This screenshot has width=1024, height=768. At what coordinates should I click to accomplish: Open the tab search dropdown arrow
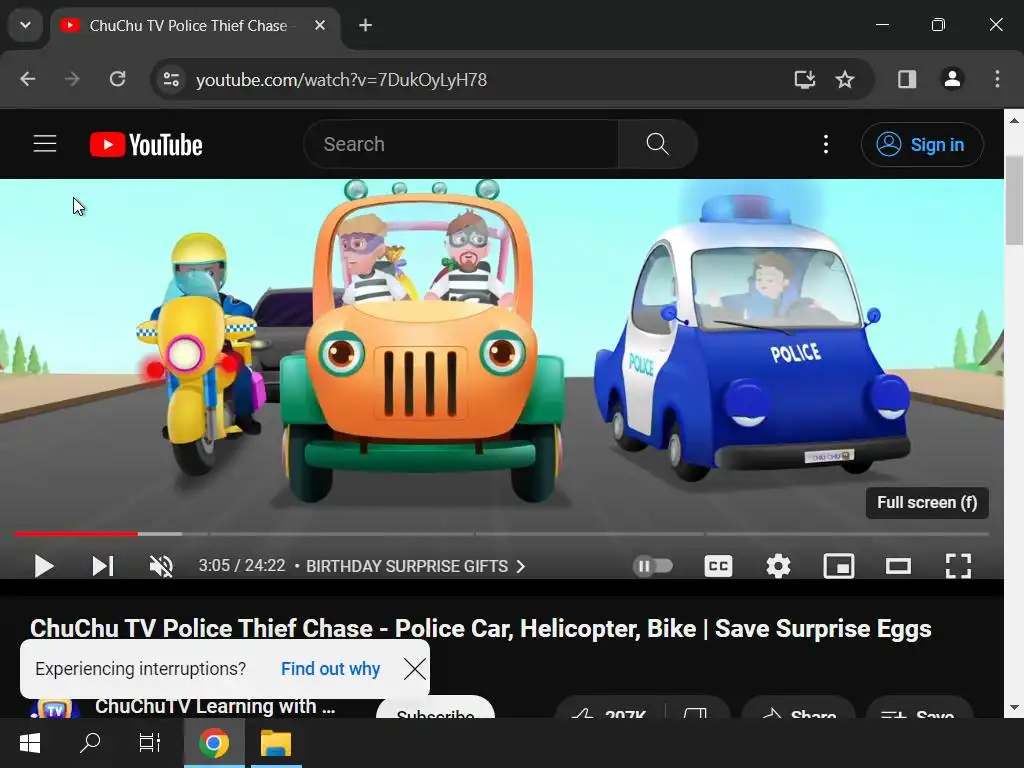coord(25,25)
